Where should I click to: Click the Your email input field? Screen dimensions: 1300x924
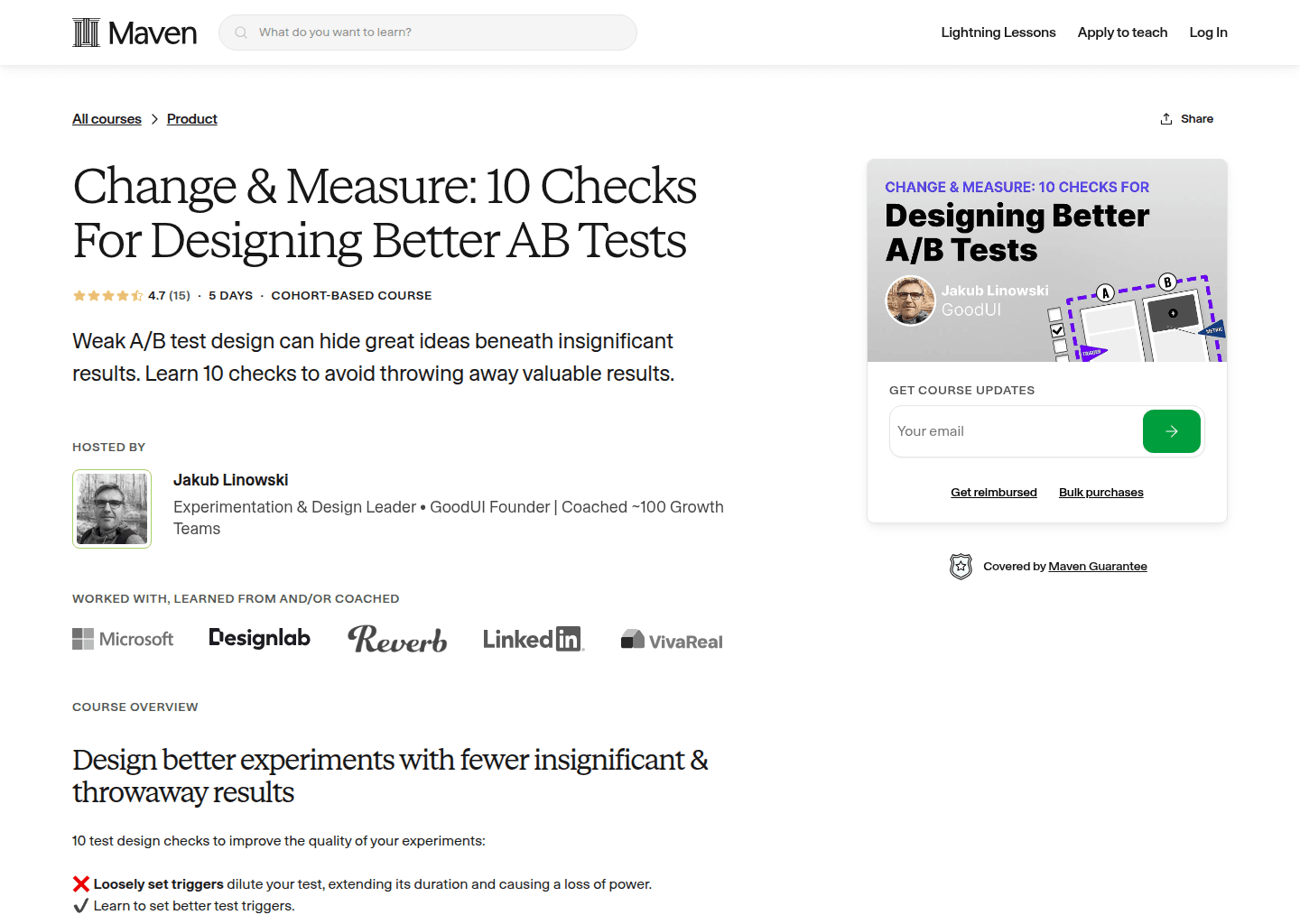pos(993,431)
